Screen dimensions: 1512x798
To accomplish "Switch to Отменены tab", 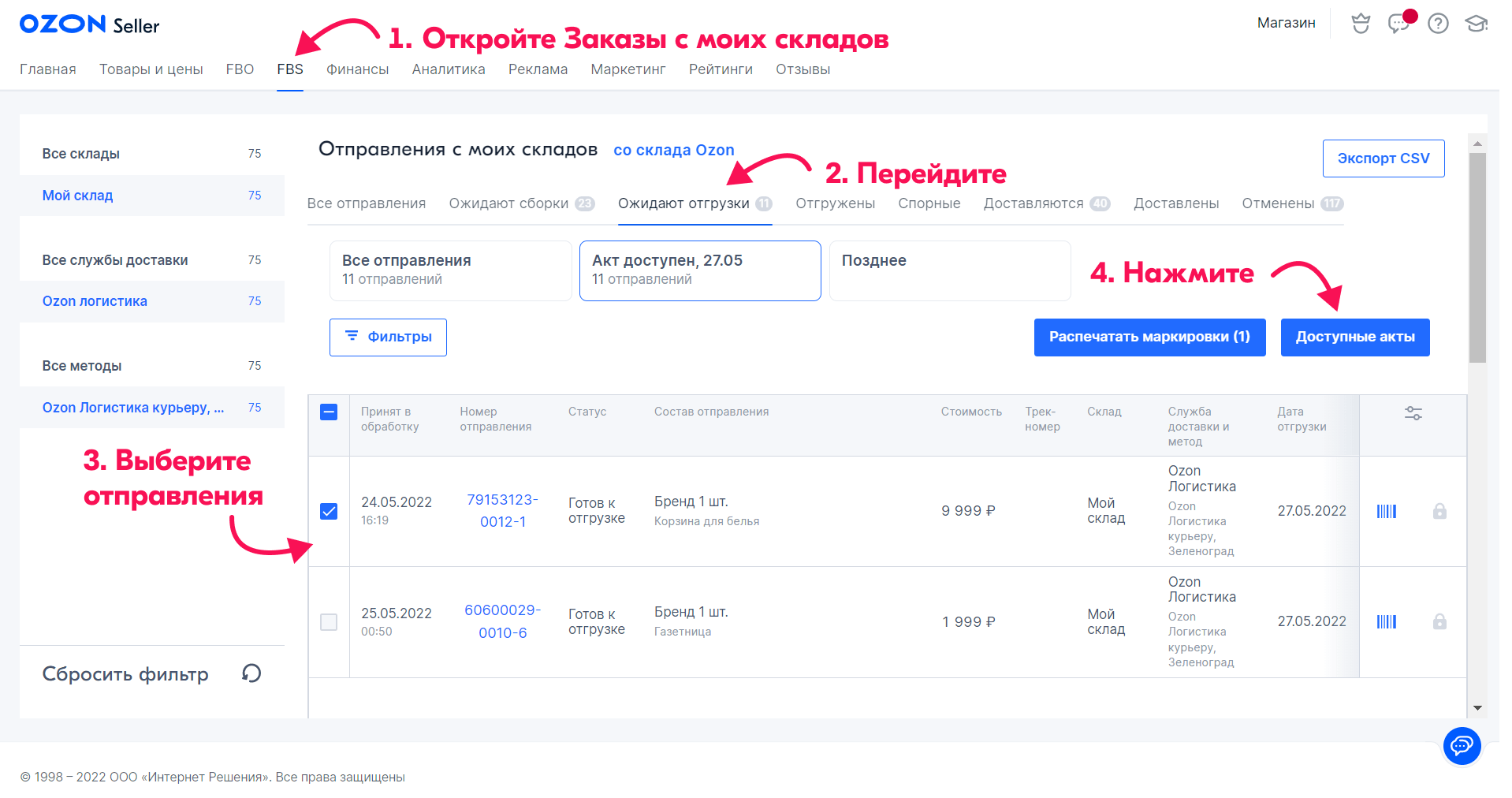I will (x=1293, y=203).
